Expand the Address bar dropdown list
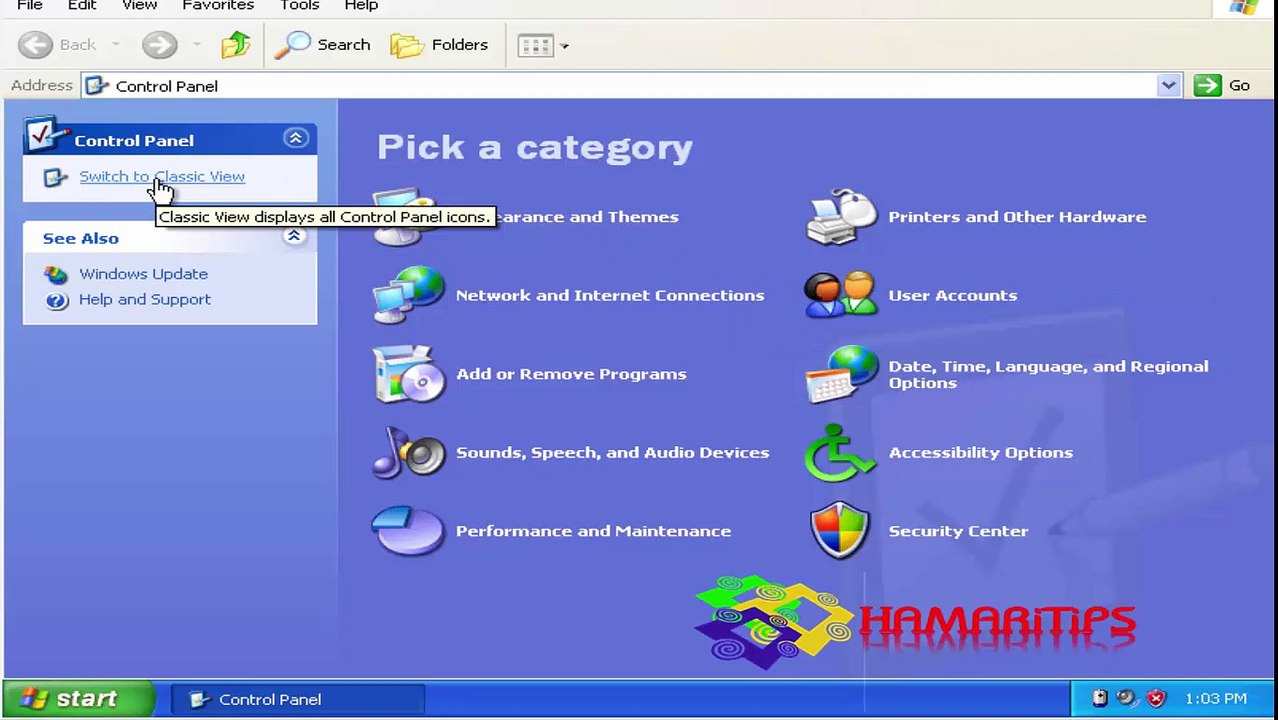1278x720 pixels. [x=1168, y=86]
